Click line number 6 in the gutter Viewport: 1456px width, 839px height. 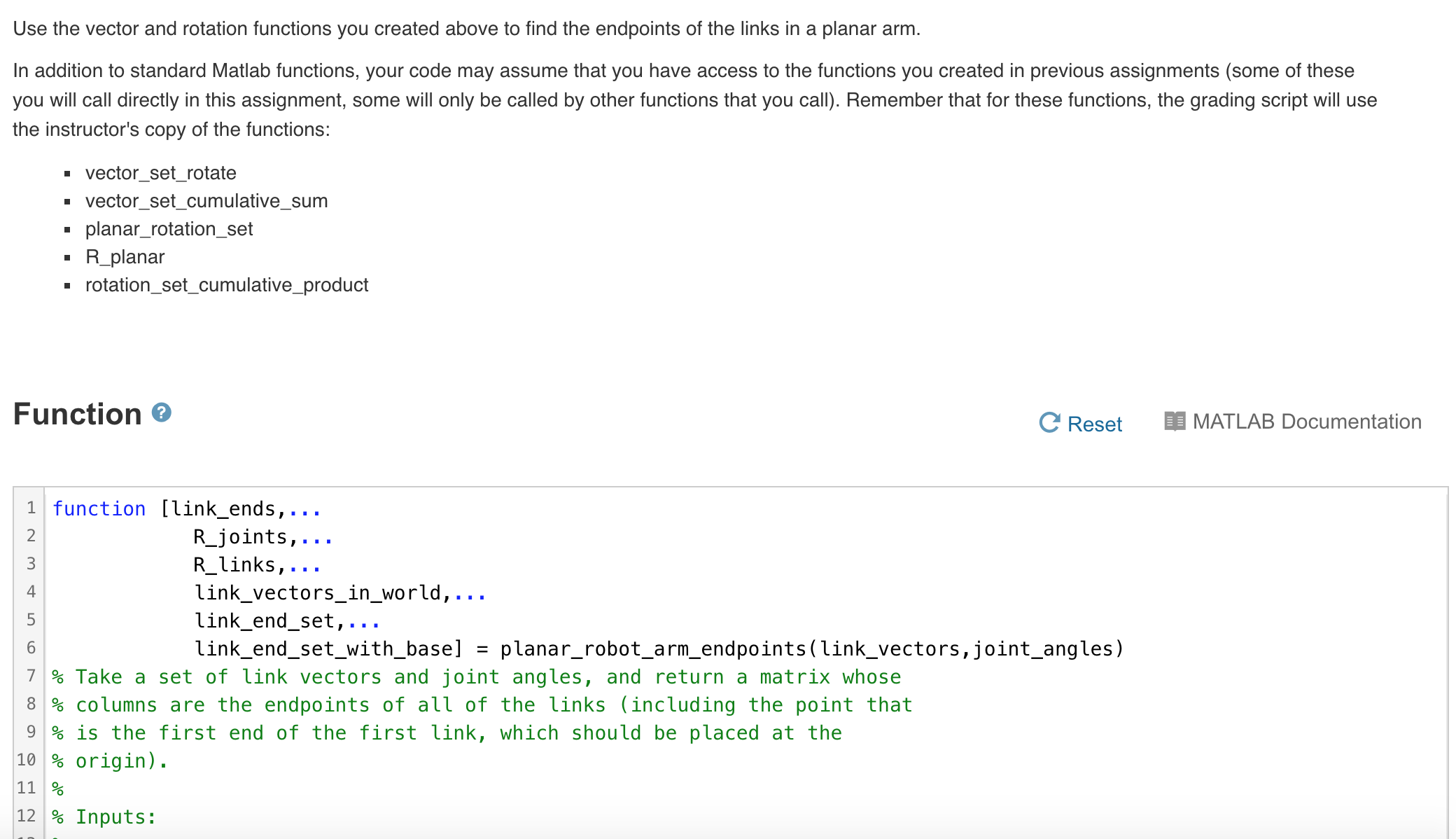[31, 649]
